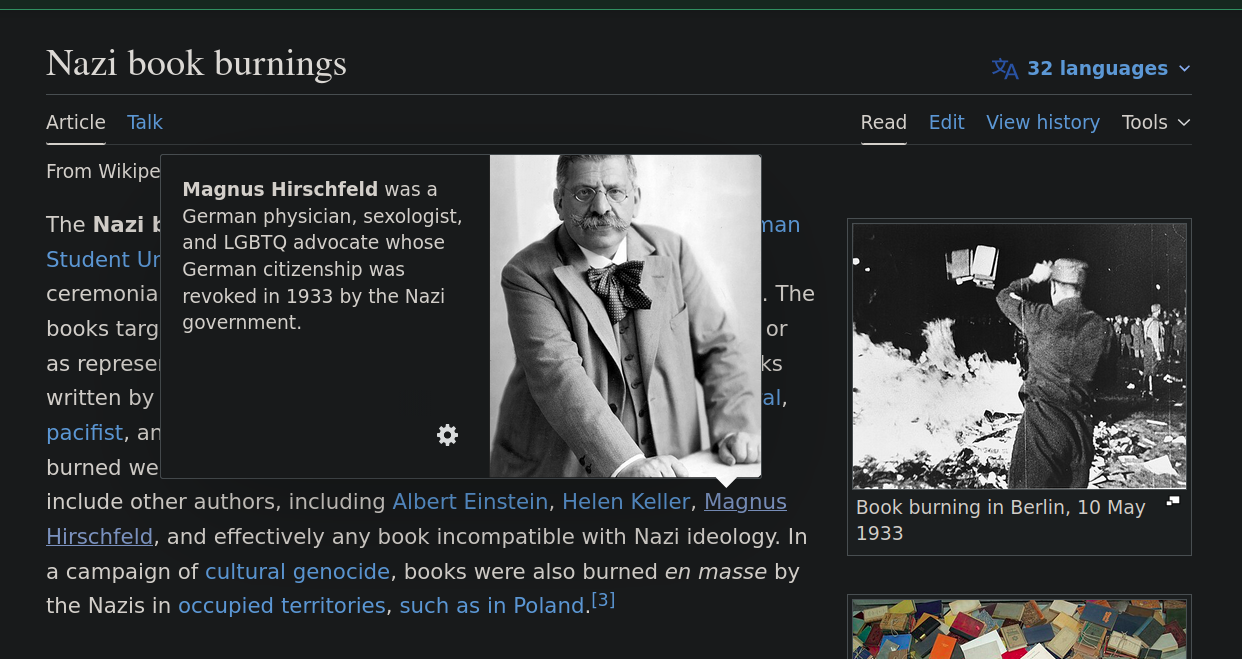Image resolution: width=1242 pixels, height=659 pixels.
Task: Follow the occupied territories link
Action: tap(282, 605)
